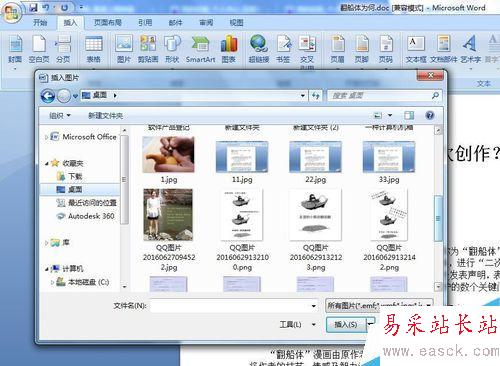Switch to the Page Layout (页面布局) tab
This screenshot has width=500, height=366.
[108, 22]
